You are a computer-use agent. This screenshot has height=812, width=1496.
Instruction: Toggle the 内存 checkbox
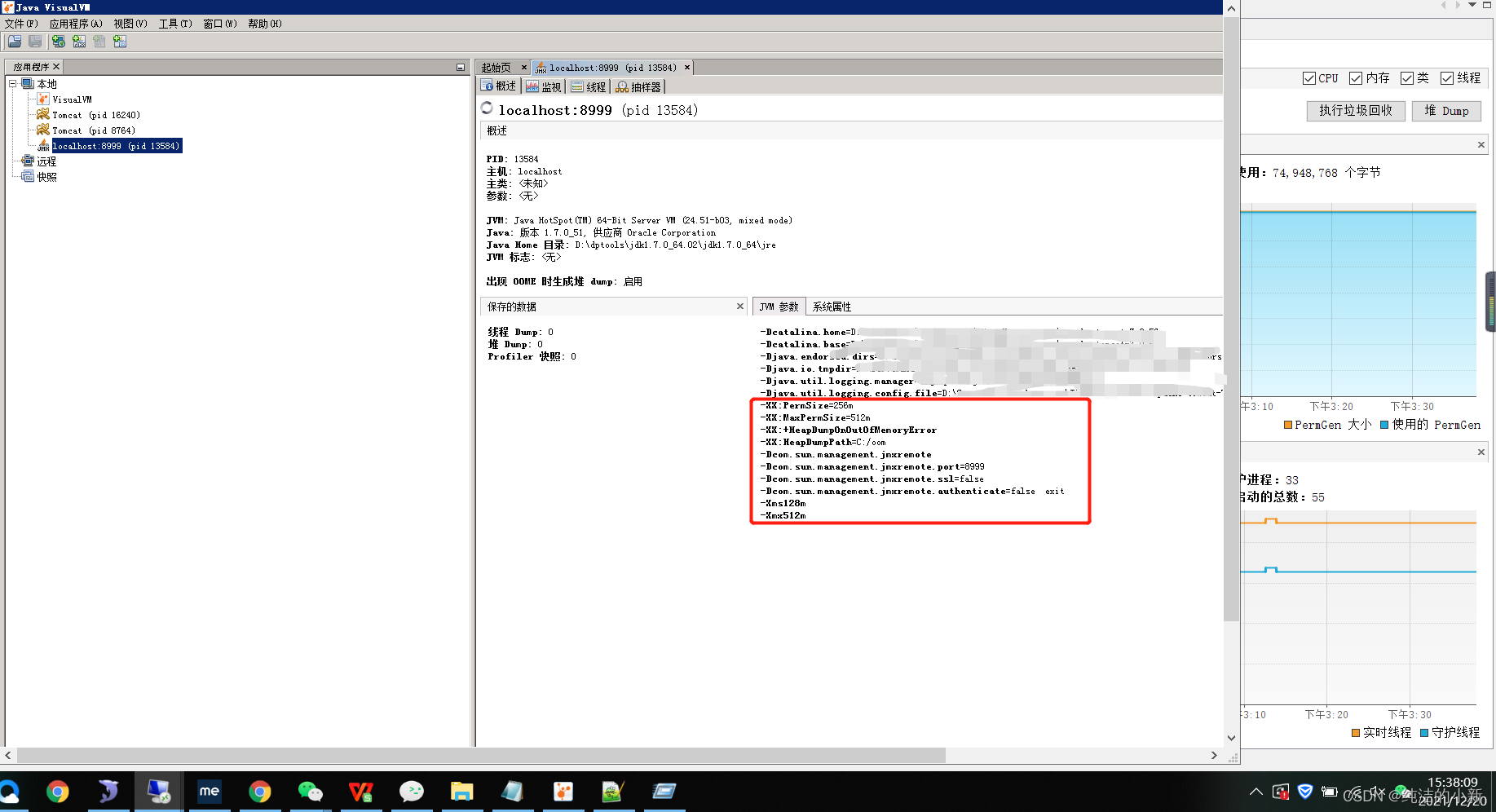point(1356,78)
